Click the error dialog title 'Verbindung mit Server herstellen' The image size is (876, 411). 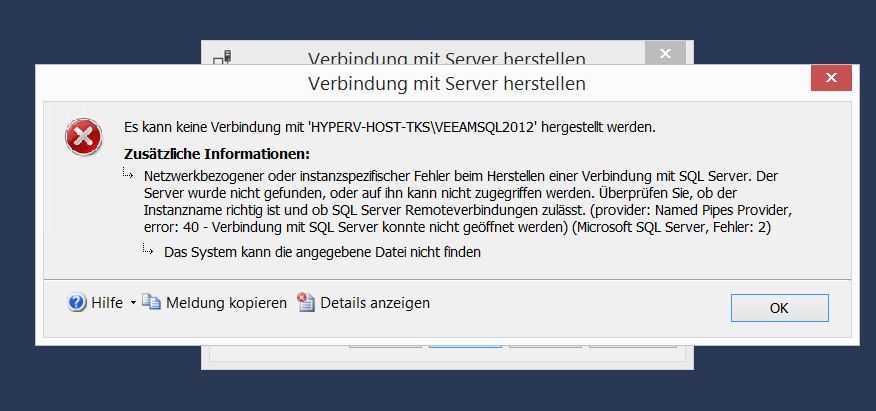click(x=446, y=84)
